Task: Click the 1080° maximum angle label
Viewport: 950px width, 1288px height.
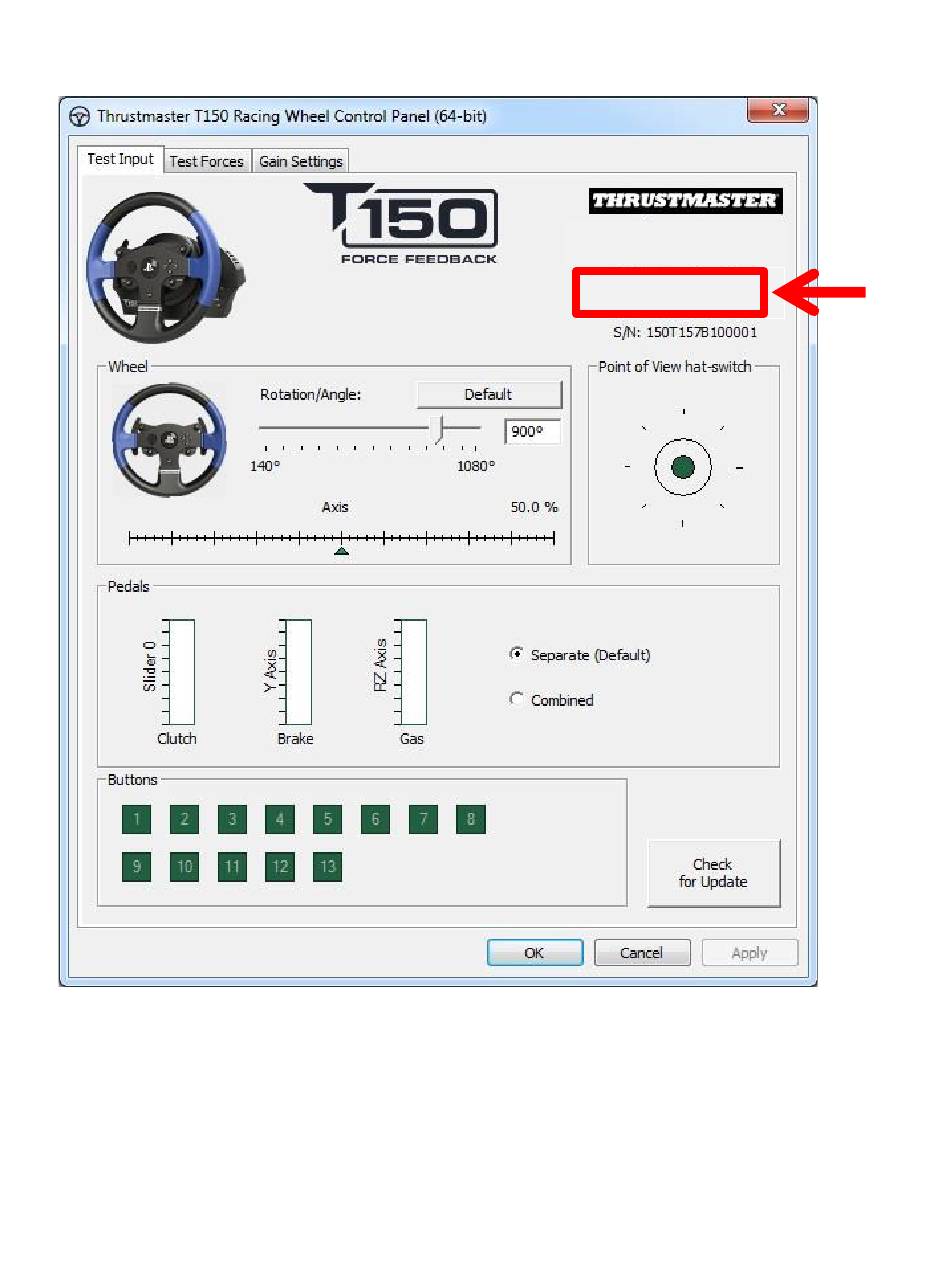Action: tap(476, 466)
